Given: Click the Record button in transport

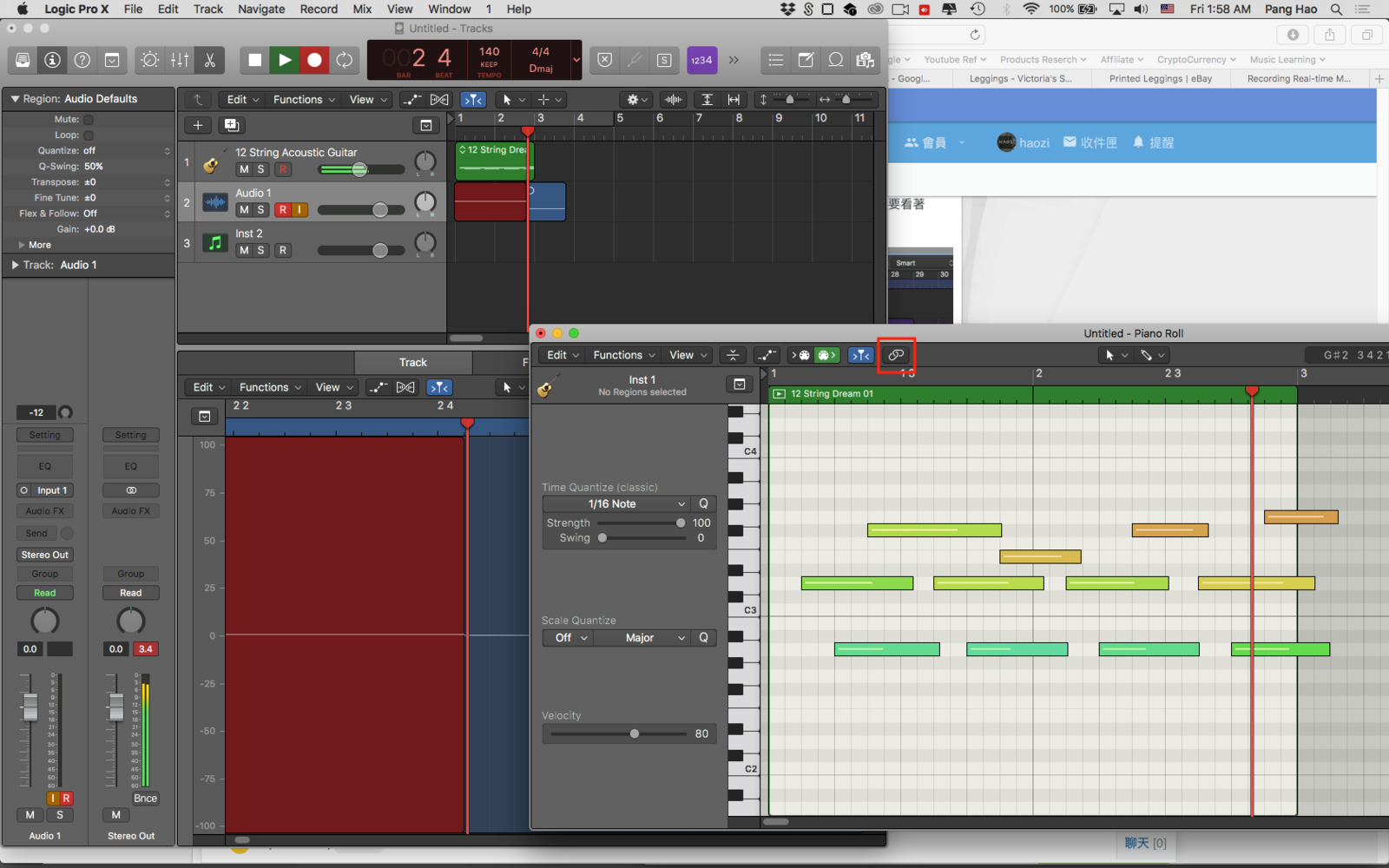Looking at the screenshot, I should (314, 60).
